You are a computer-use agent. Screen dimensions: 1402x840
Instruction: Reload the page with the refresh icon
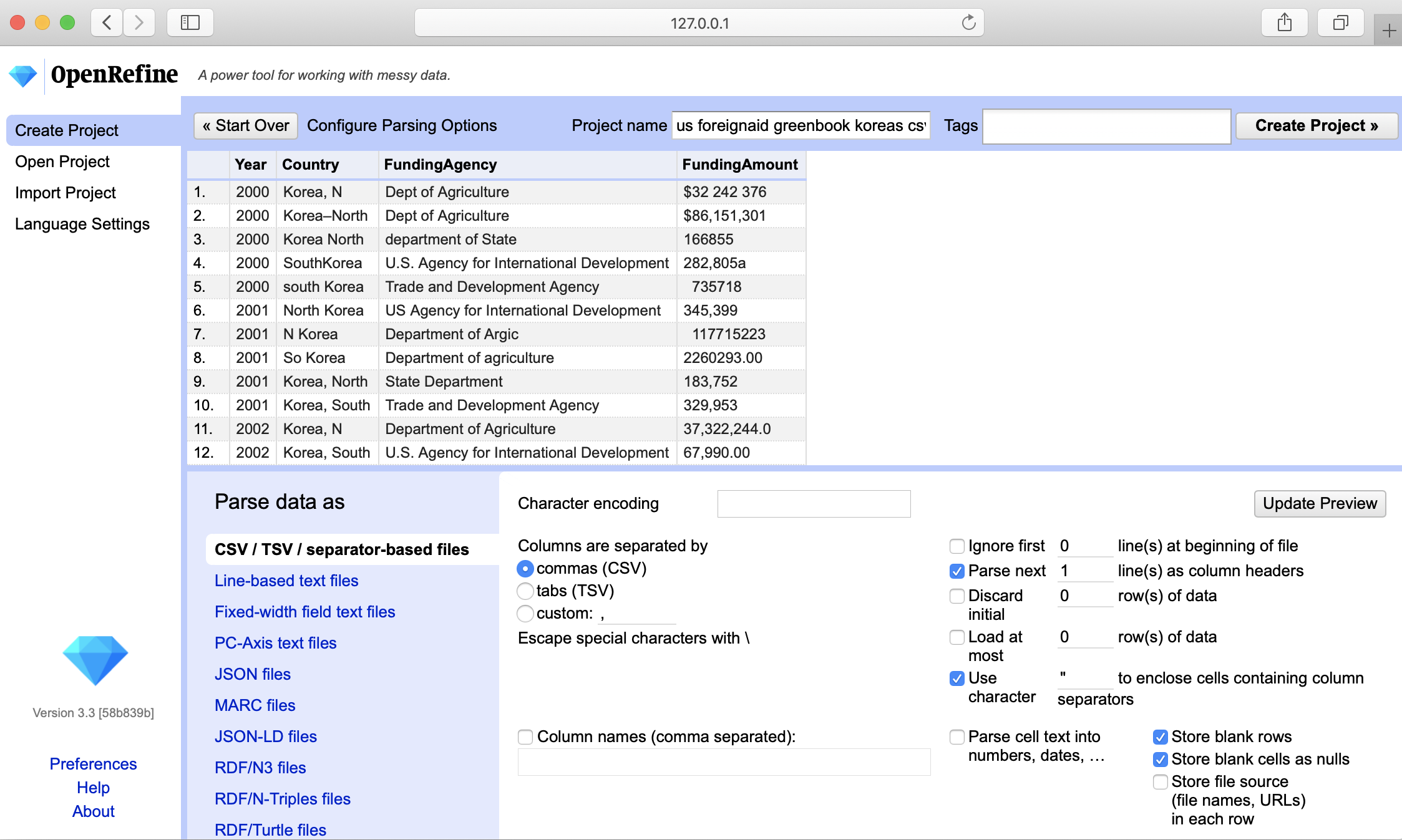click(968, 23)
